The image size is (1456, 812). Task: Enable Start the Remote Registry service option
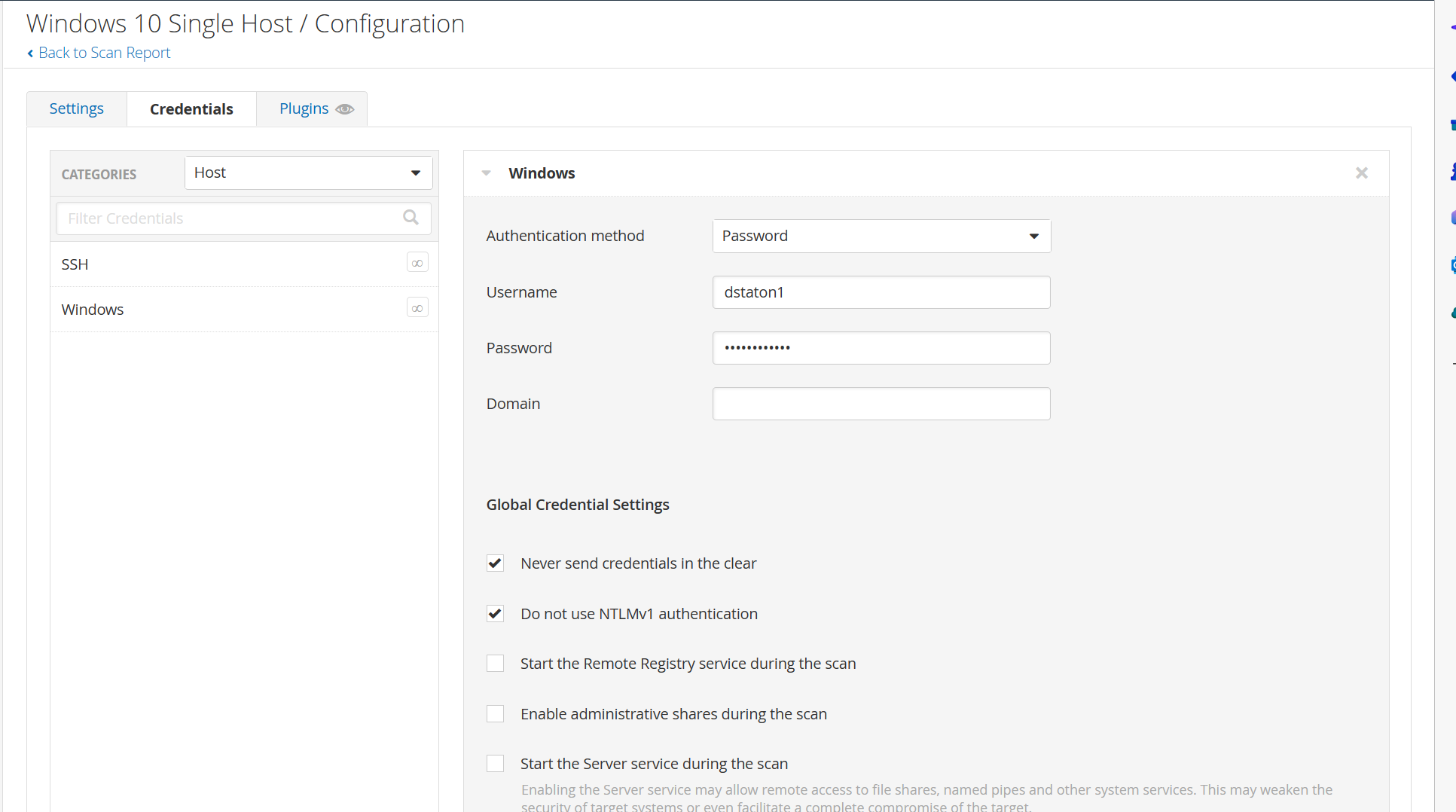pyautogui.click(x=495, y=663)
